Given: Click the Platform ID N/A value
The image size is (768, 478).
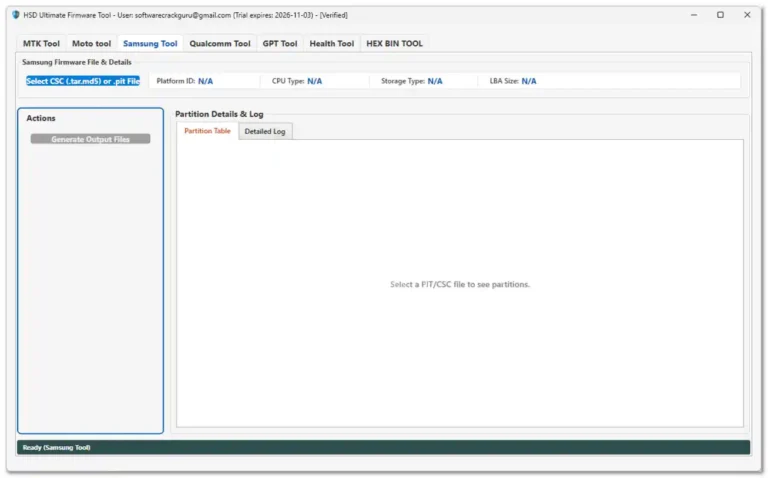Looking at the screenshot, I should pyautogui.click(x=205, y=81).
